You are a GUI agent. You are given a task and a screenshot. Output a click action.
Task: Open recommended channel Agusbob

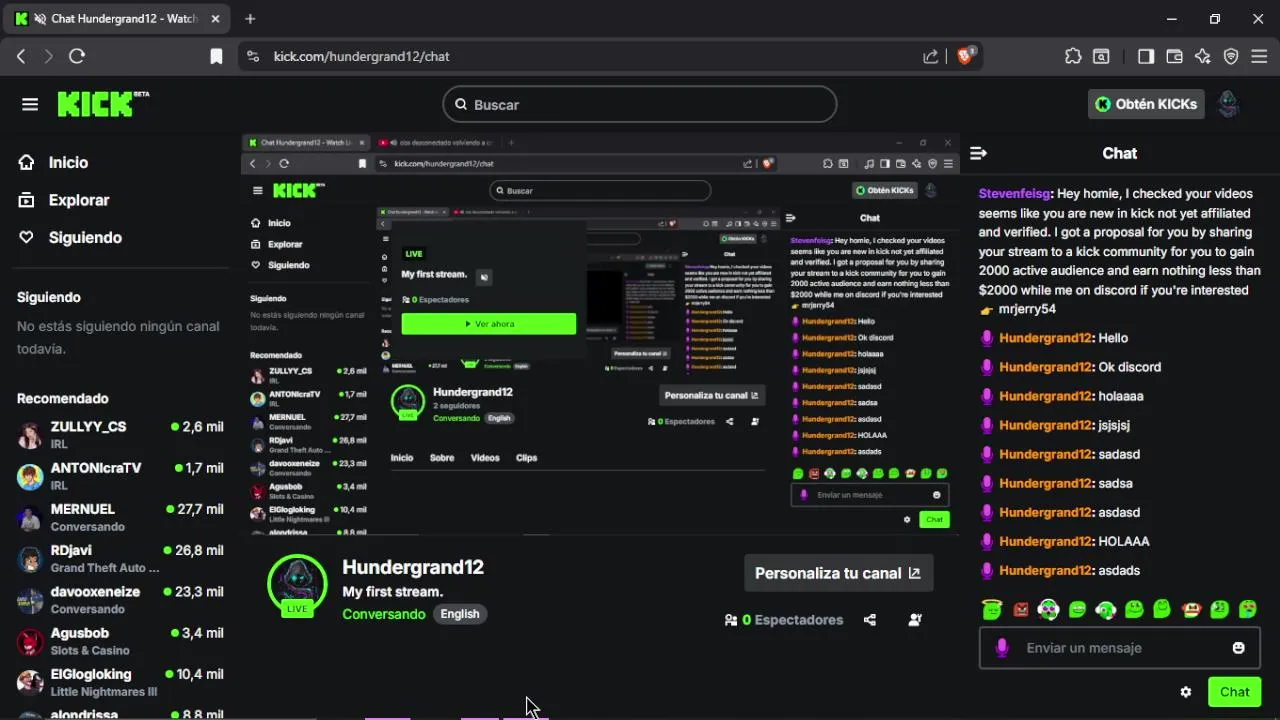click(x=120, y=641)
